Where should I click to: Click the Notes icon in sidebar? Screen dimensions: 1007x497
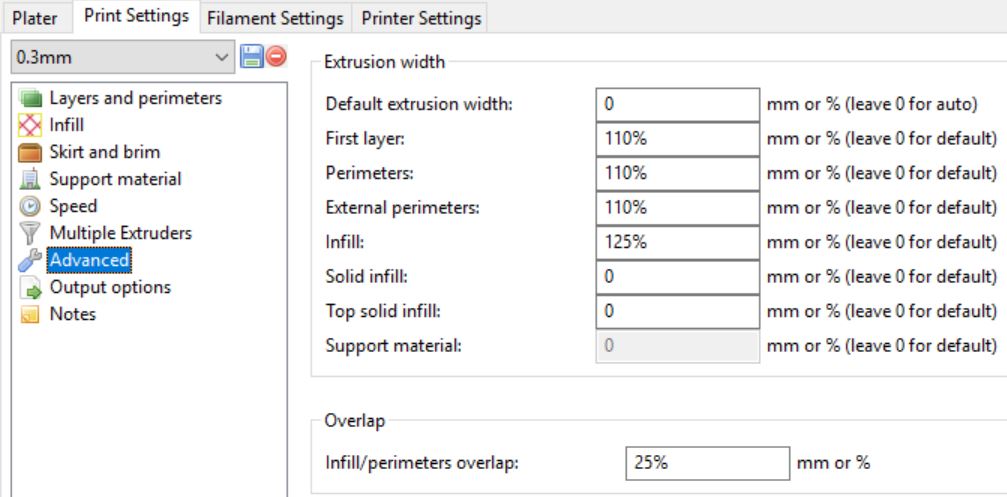click(31, 315)
